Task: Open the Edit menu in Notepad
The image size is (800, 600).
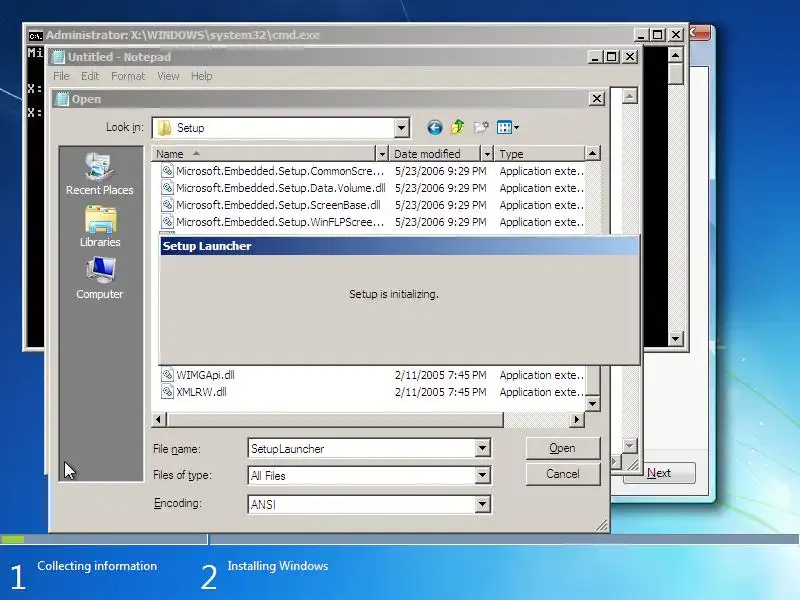Action: [x=90, y=76]
